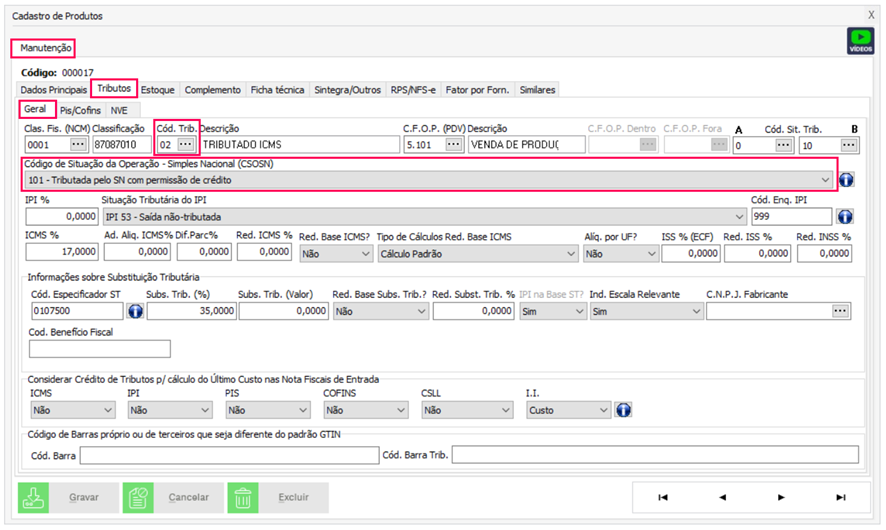Go to the first record
886x530 pixels.
coord(662,497)
